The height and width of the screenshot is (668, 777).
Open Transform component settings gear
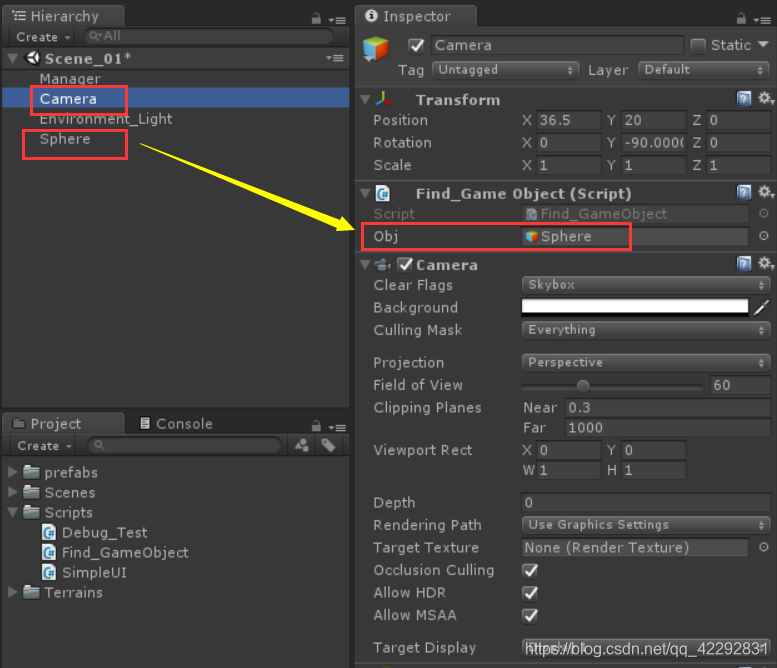766,98
